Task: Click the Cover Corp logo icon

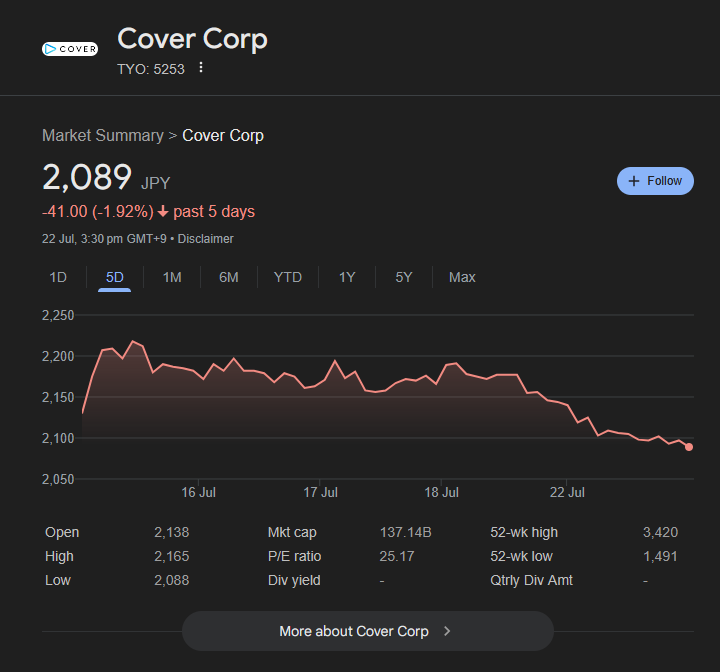Action: coord(70,49)
